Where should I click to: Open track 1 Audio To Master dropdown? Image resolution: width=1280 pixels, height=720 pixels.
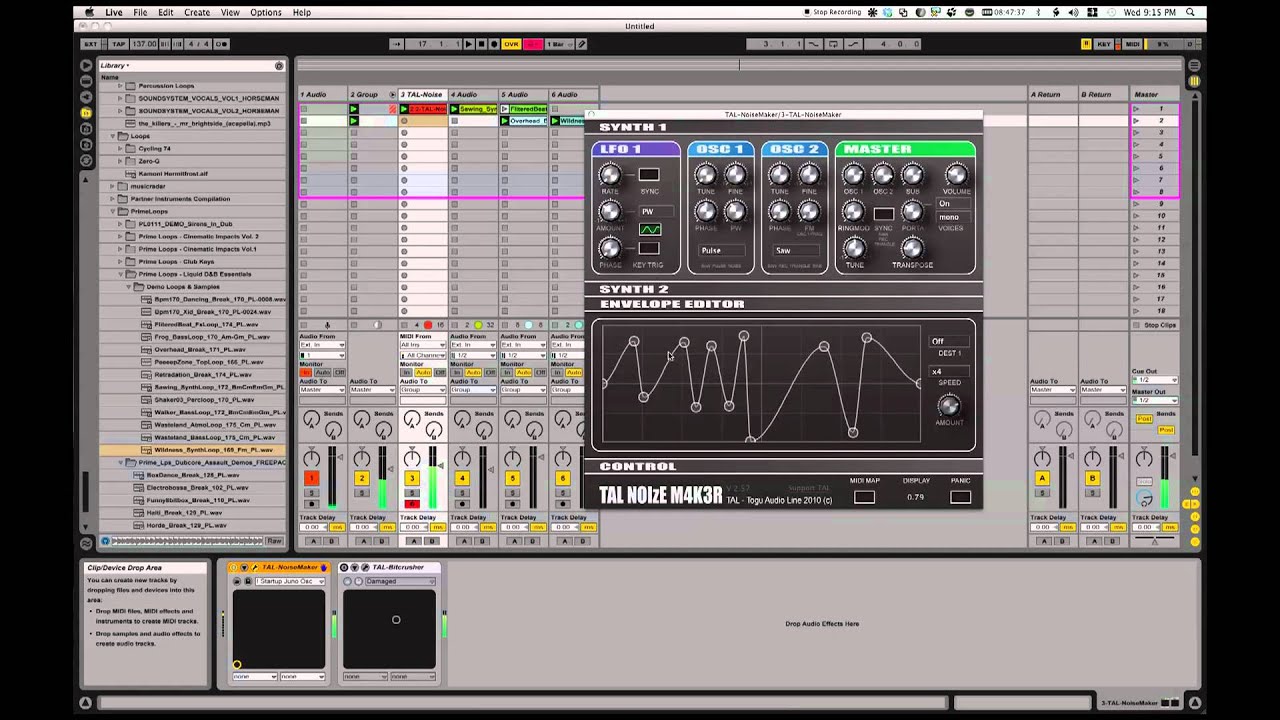[x=322, y=390]
